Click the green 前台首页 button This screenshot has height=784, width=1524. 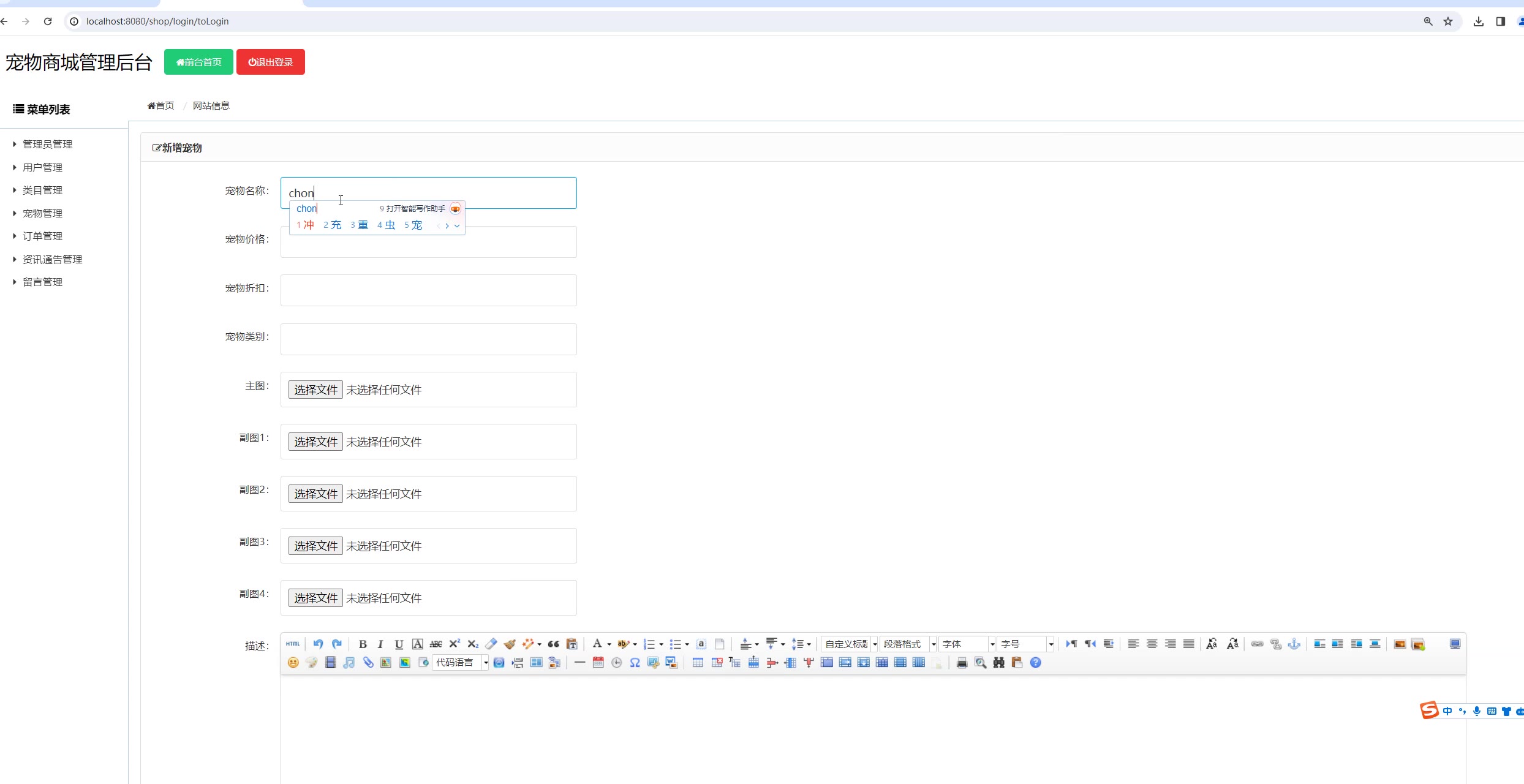coord(198,62)
